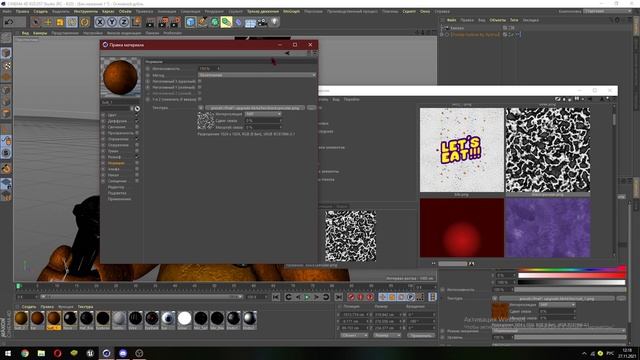Select the Live Selection cursor tool
This screenshot has height=360, width=640.
36,22
